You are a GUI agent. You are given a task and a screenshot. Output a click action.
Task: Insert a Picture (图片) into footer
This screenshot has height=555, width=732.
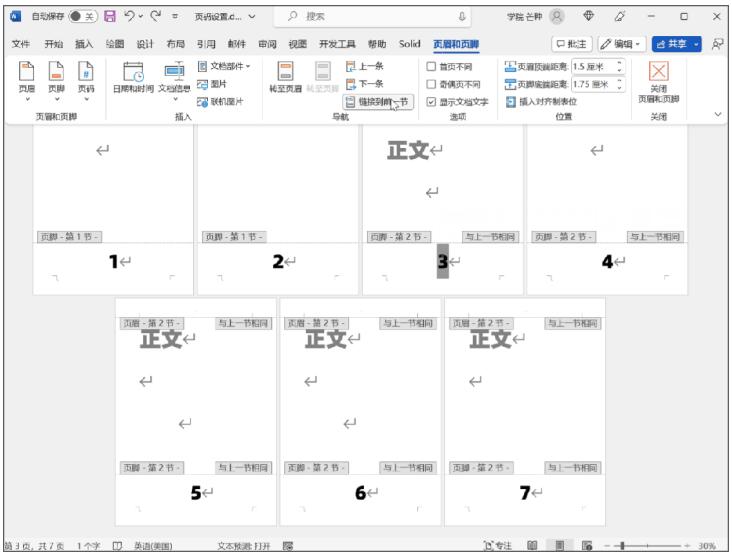(215, 84)
